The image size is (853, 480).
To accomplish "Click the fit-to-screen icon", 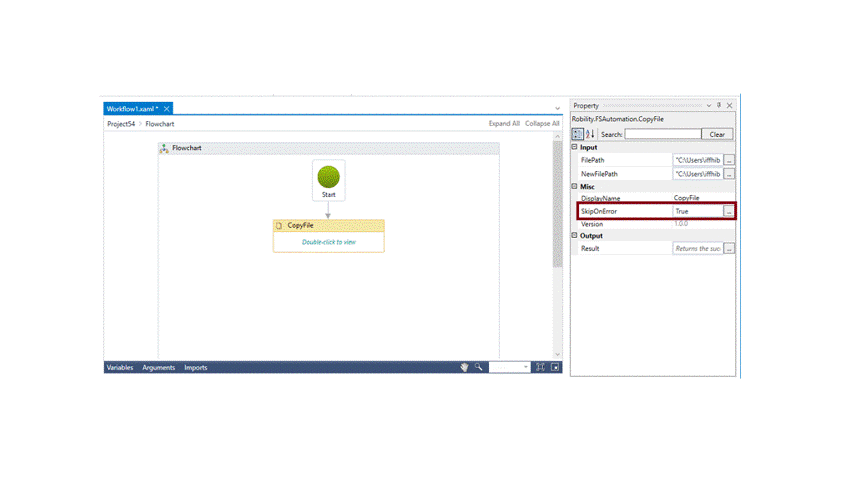I will pyautogui.click(x=540, y=367).
